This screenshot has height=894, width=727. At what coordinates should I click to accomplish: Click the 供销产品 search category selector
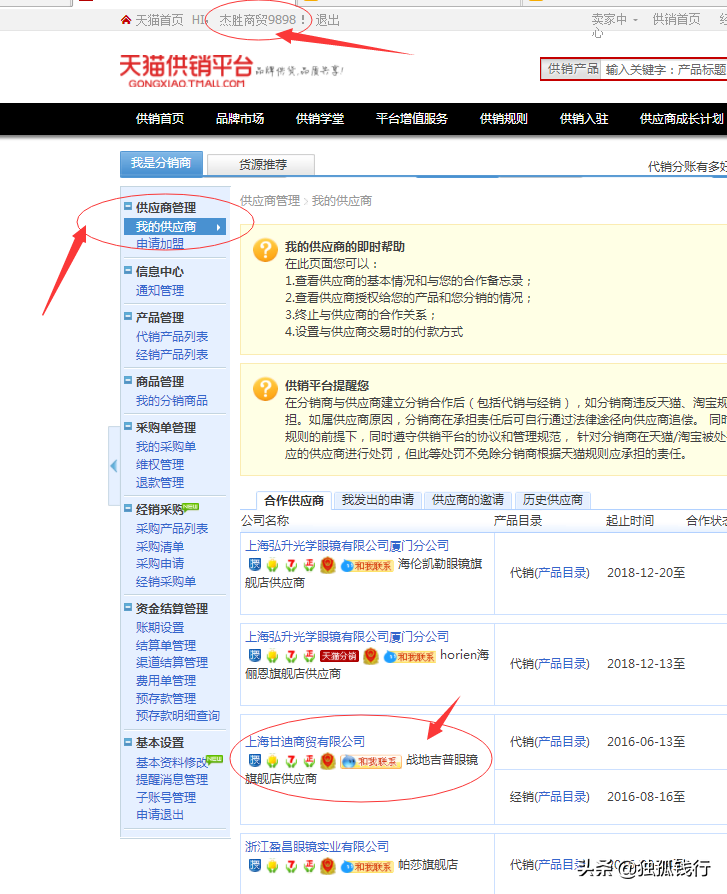point(572,70)
